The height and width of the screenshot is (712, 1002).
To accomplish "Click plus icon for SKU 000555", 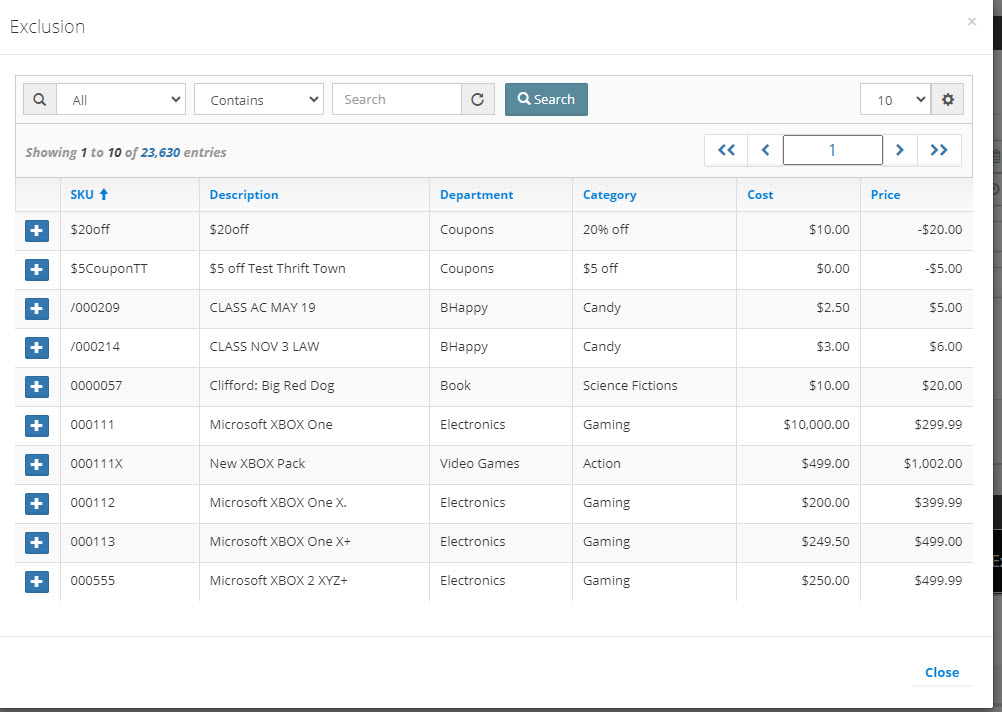I will (37, 582).
